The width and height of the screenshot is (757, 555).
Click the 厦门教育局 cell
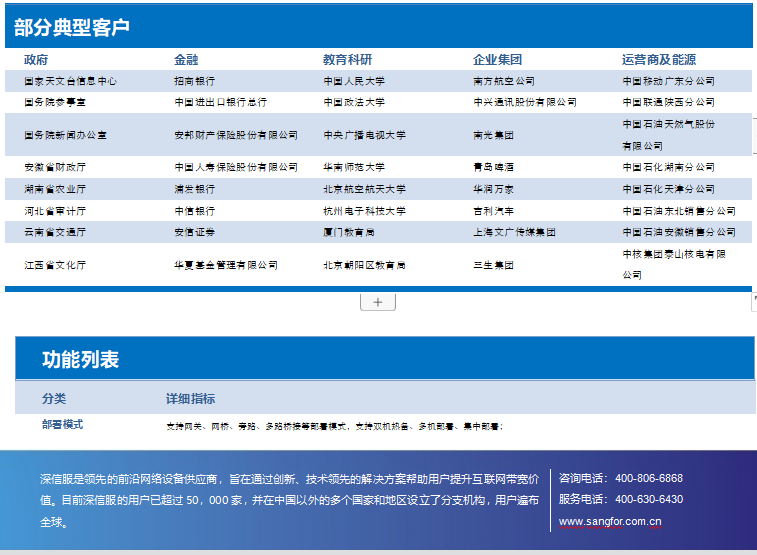coord(349,232)
